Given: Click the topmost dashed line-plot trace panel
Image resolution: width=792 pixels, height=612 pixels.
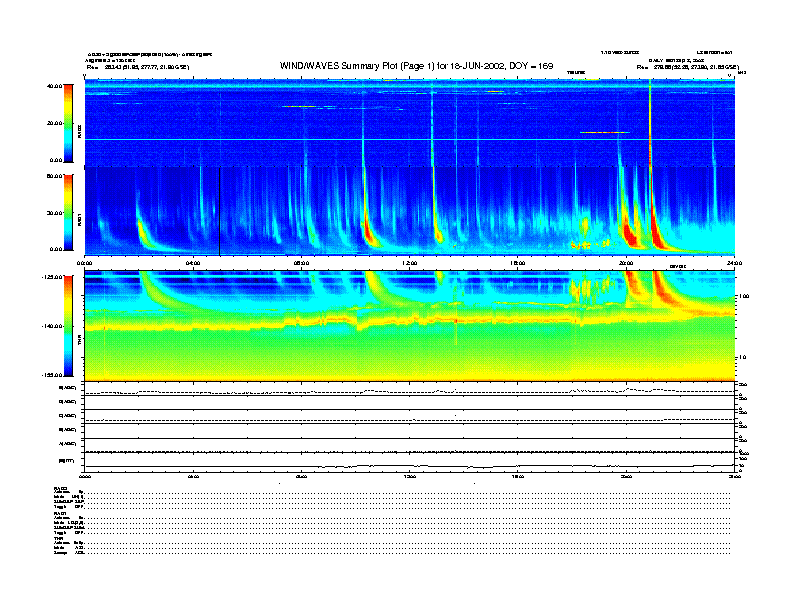Looking at the screenshot, I should click(x=409, y=389).
